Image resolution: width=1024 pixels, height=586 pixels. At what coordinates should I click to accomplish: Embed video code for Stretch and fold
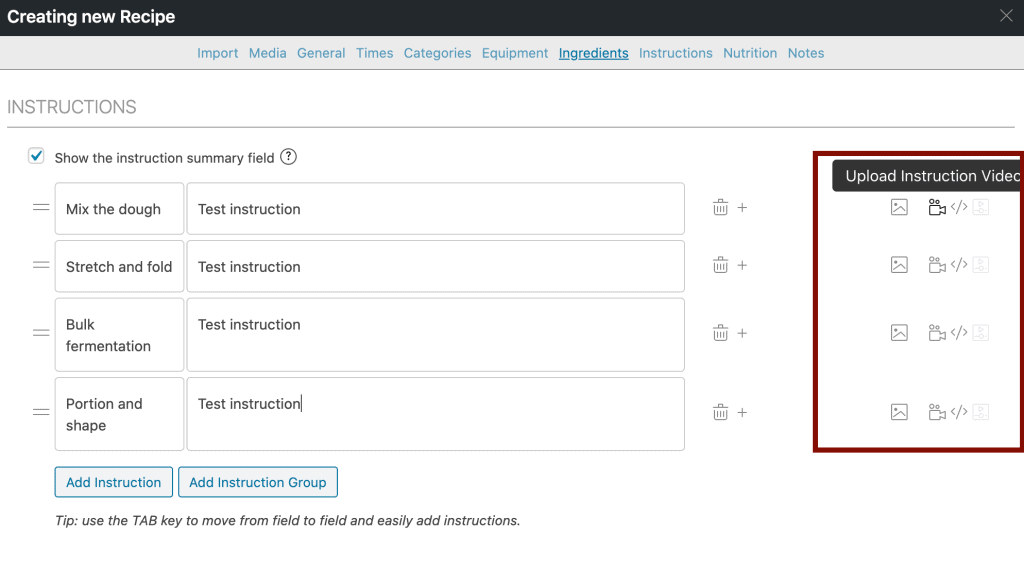pyautogui.click(x=959, y=265)
